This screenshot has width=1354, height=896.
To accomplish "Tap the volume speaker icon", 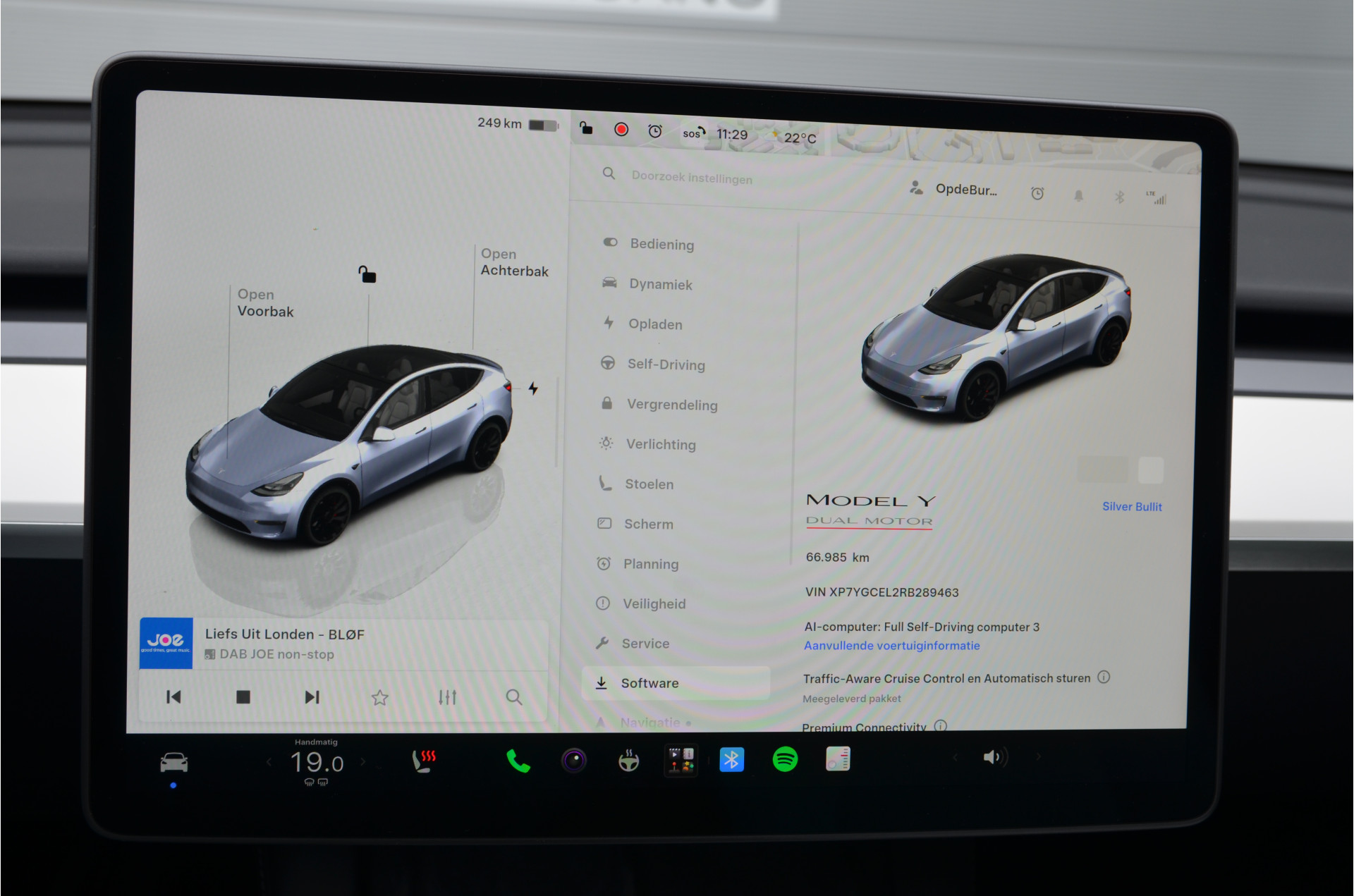I will (x=994, y=758).
